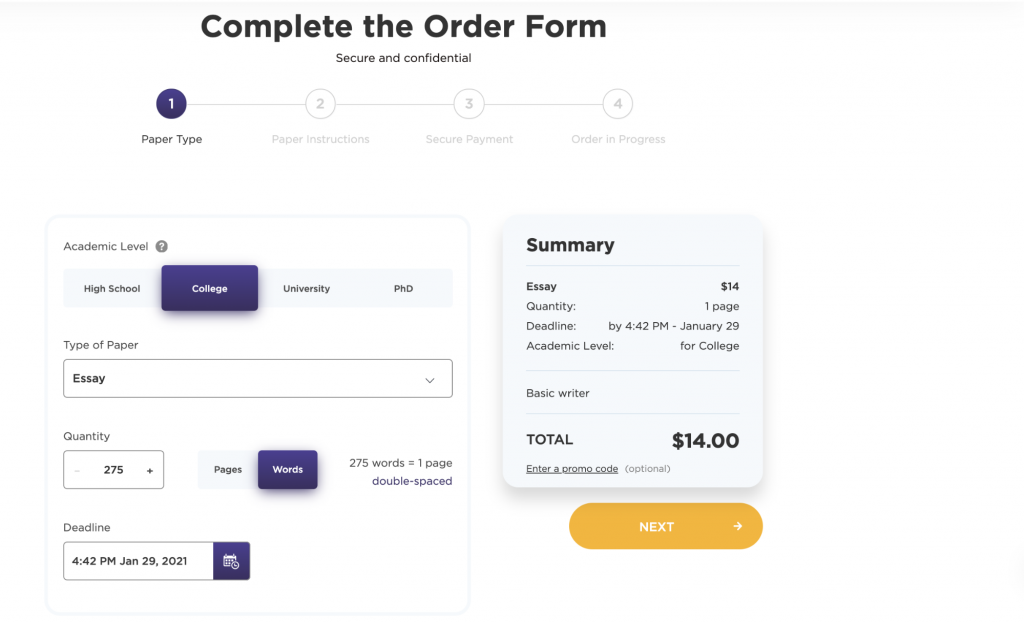
Task: Choose High School academic level
Action: pyautogui.click(x=112, y=288)
